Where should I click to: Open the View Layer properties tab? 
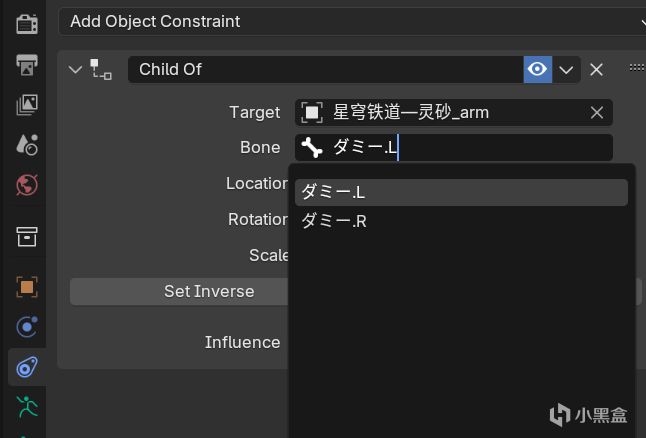[26, 105]
